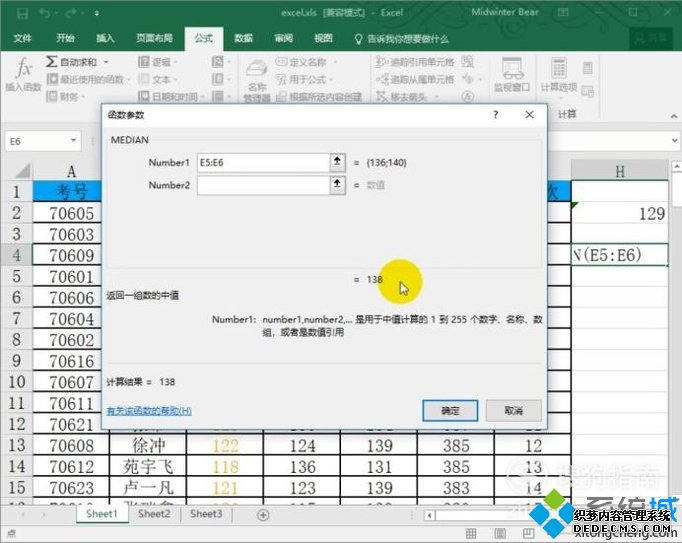Select row 13 header
682x543 pixels.
(x=17, y=445)
